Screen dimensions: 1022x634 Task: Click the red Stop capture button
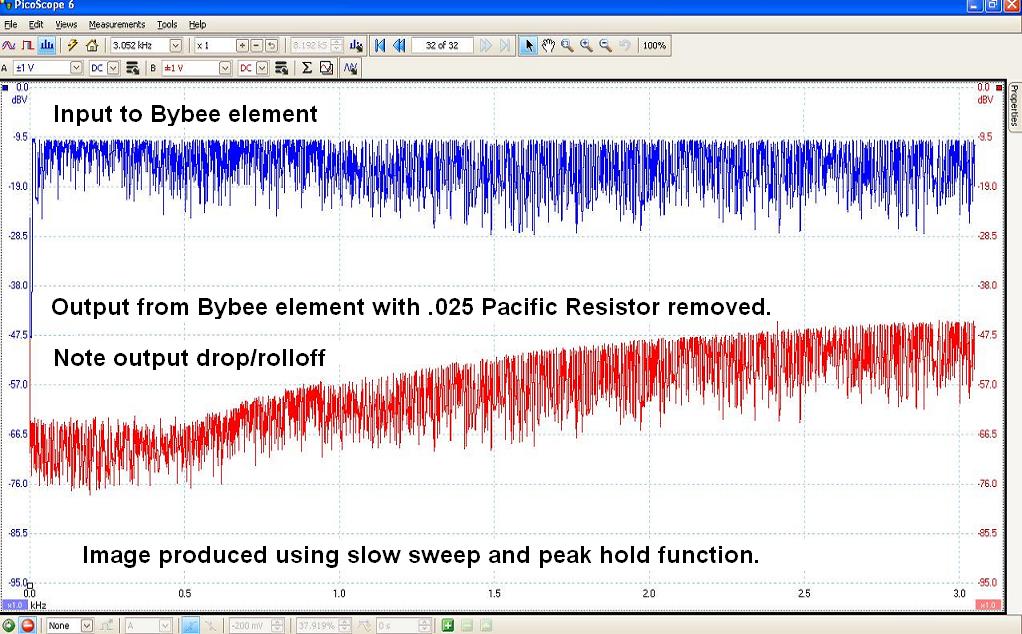[x=27, y=626]
